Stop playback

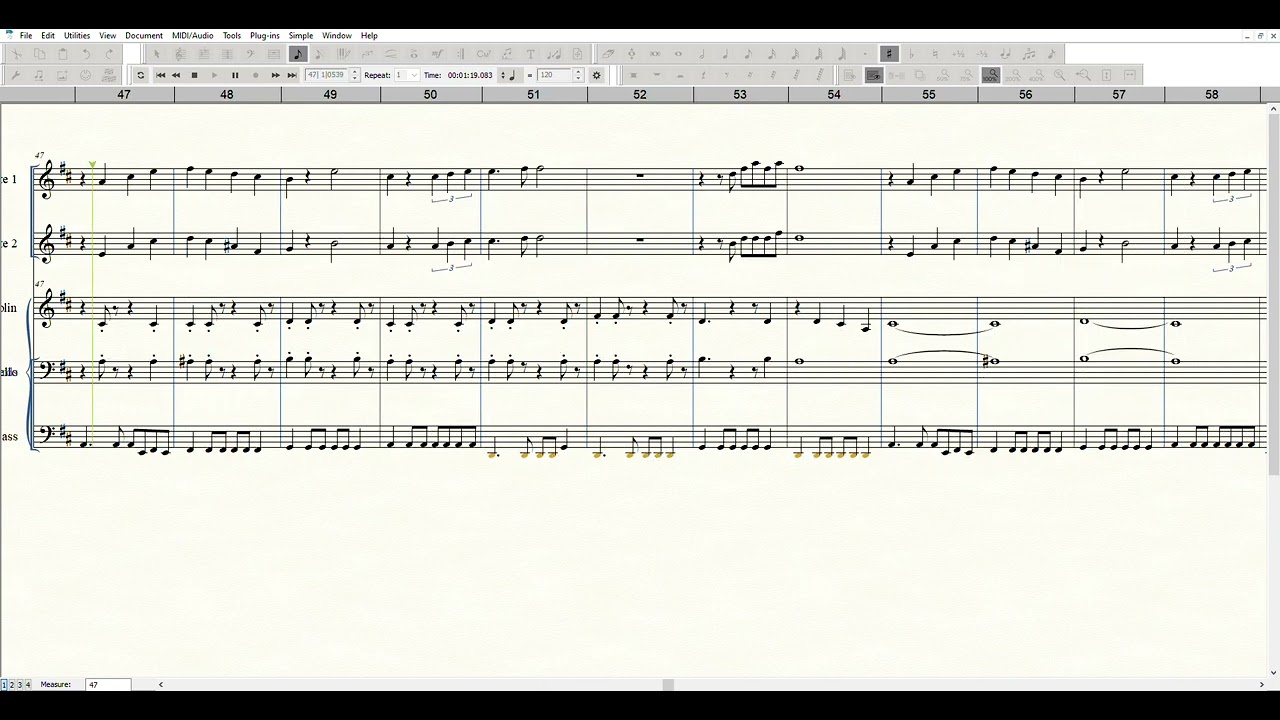(194, 75)
